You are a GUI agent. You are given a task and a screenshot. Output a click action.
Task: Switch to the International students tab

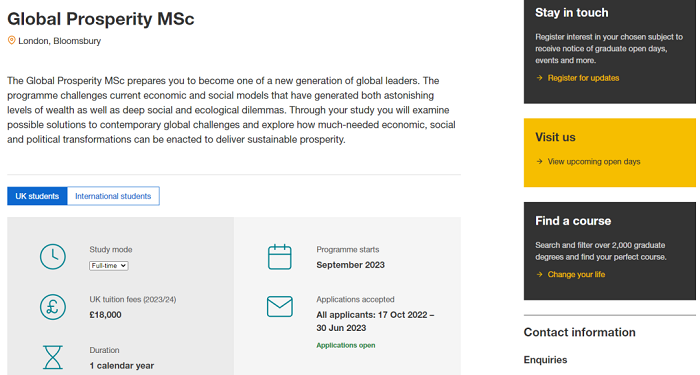click(113, 196)
